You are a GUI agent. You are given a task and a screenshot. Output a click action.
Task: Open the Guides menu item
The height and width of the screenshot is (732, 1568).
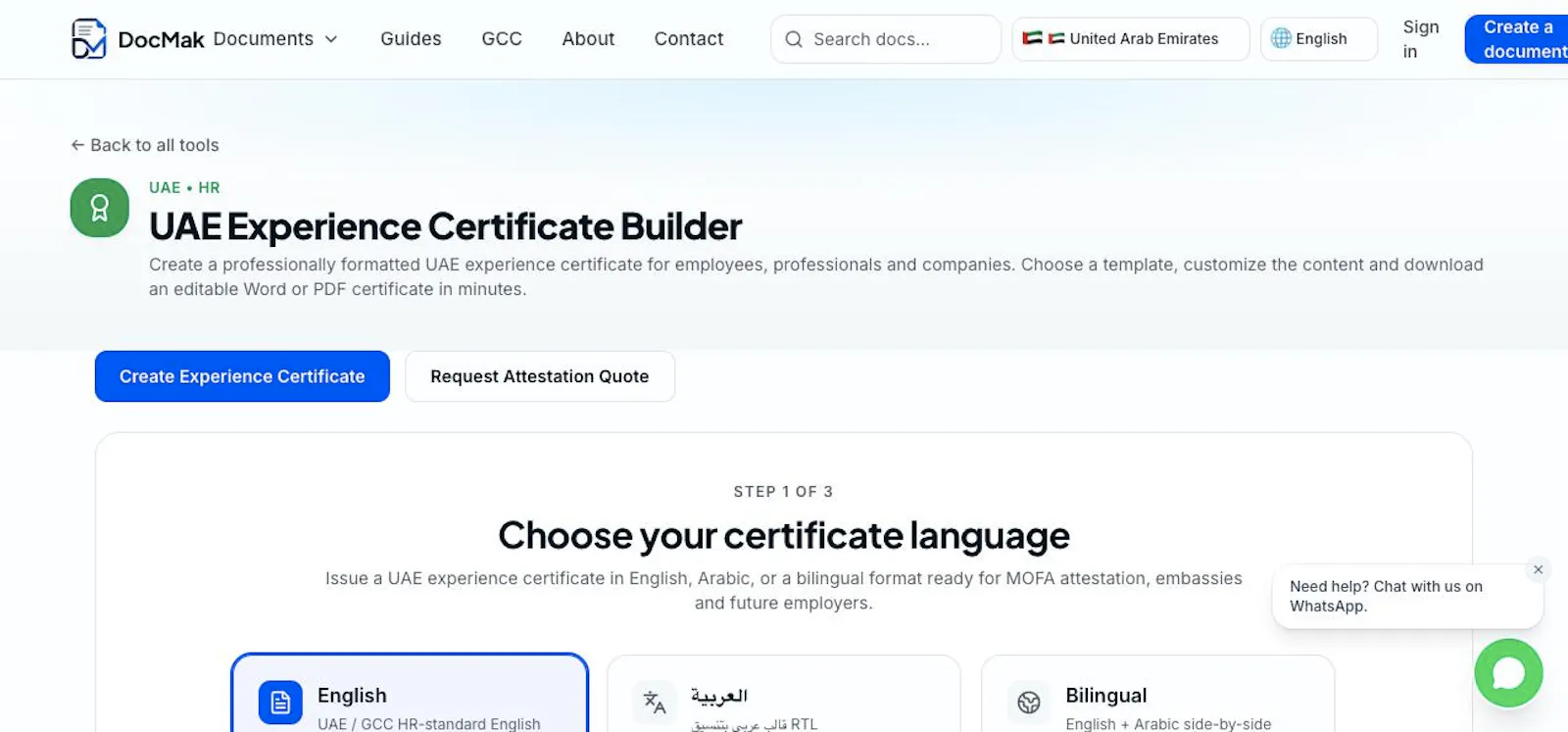click(x=411, y=39)
